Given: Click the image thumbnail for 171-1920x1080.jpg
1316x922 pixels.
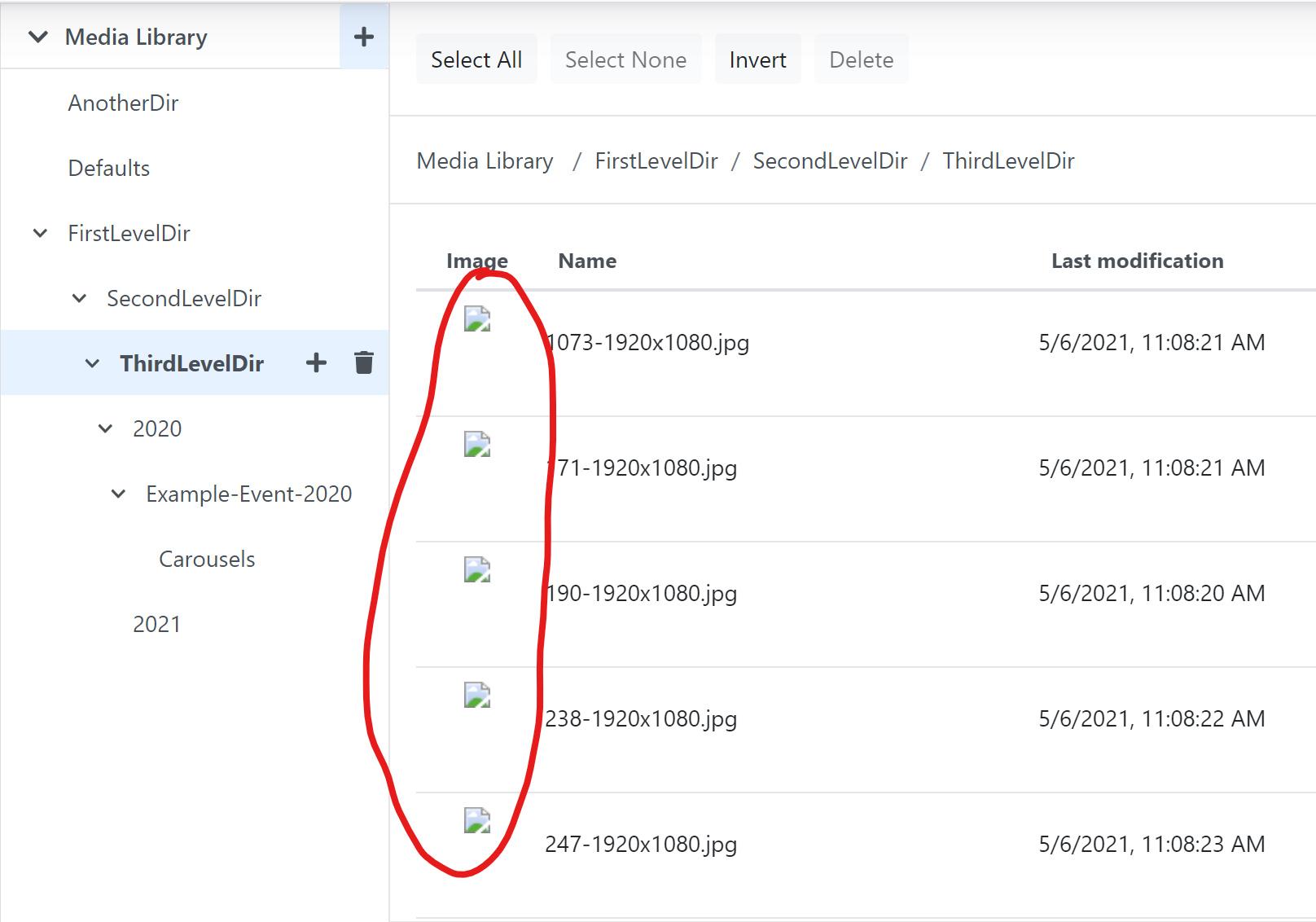Looking at the screenshot, I should pyautogui.click(x=476, y=445).
